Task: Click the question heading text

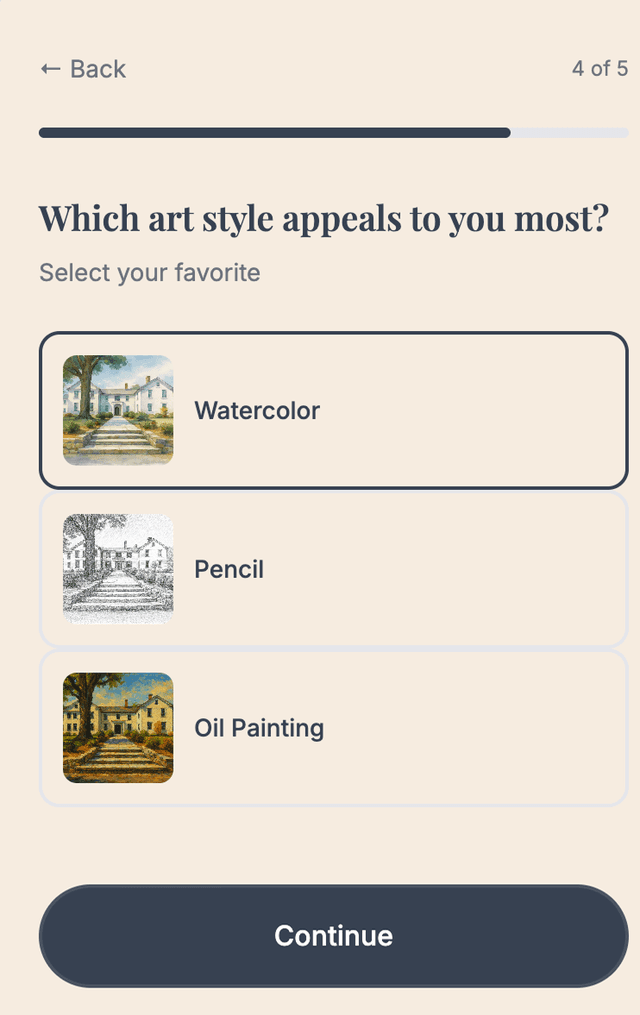Action: point(324,218)
